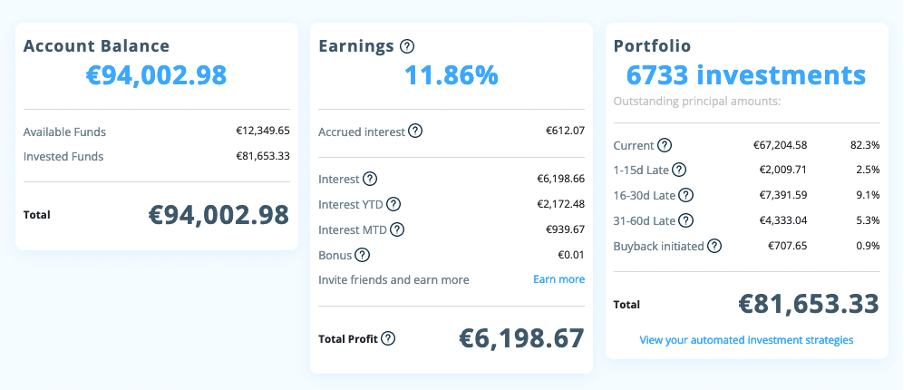Click the help icon beside Earnings heading
Screen dimensions: 904x390
click(x=407, y=46)
